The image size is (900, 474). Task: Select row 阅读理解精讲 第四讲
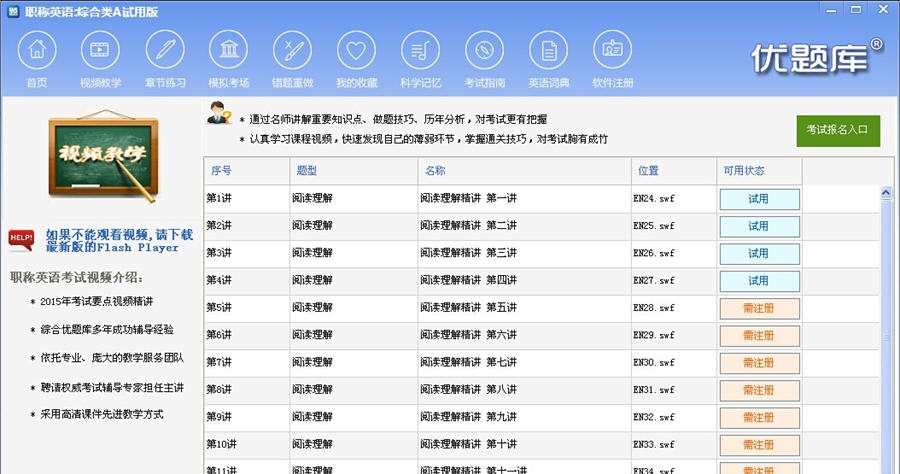(541, 281)
